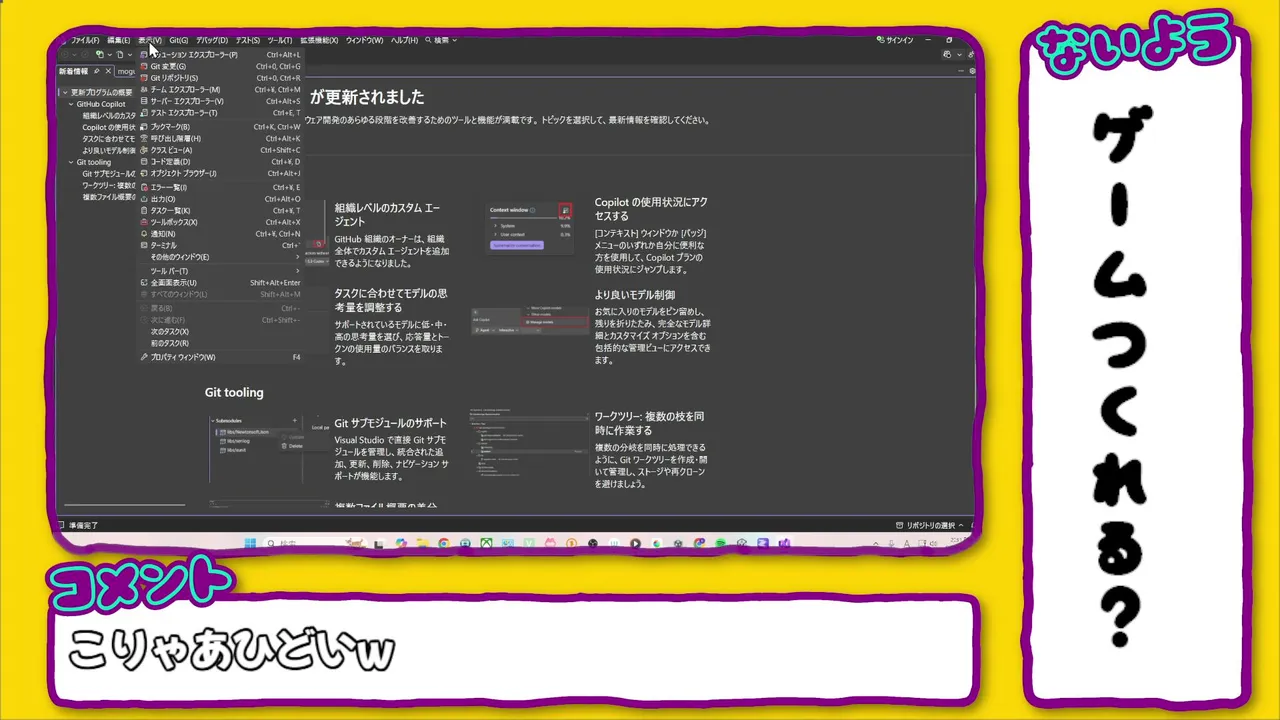Close the 新着情報 tab
Screen dimensions: 1280x720
click(108, 72)
